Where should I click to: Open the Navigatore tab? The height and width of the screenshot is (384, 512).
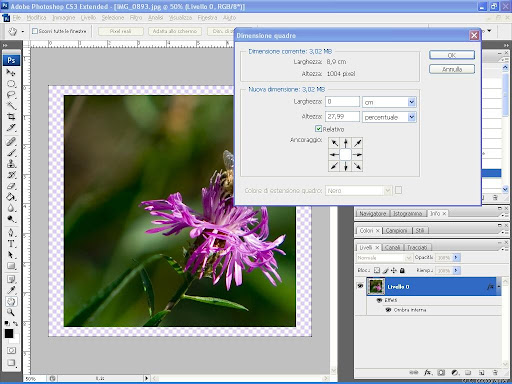point(373,213)
